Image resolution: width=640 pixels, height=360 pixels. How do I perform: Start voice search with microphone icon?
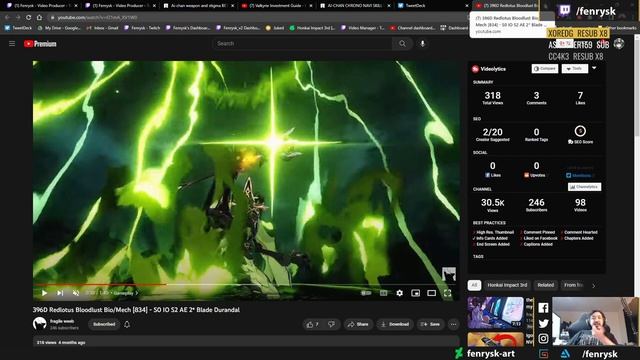click(422, 44)
